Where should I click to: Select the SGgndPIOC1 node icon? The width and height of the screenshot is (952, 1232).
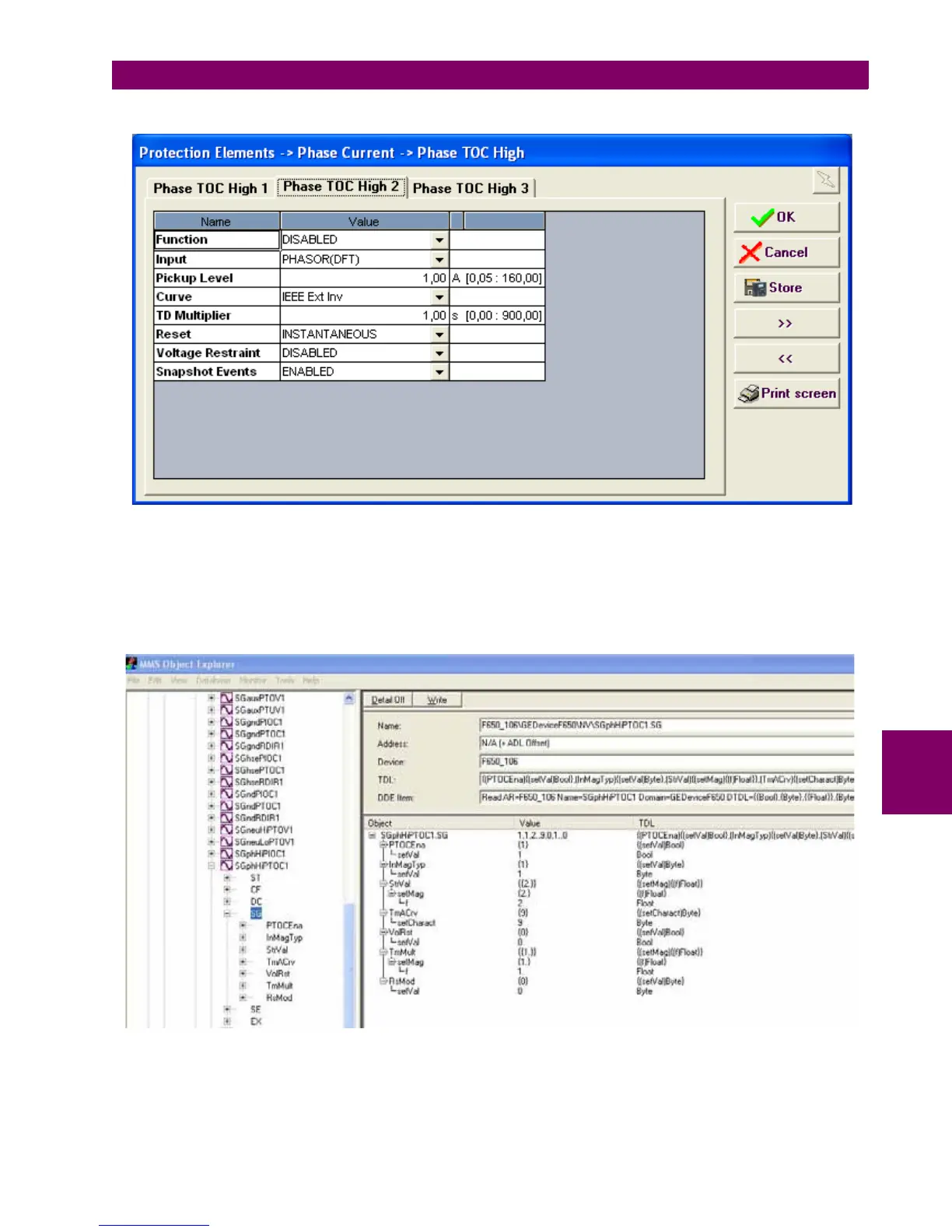coord(226,722)
